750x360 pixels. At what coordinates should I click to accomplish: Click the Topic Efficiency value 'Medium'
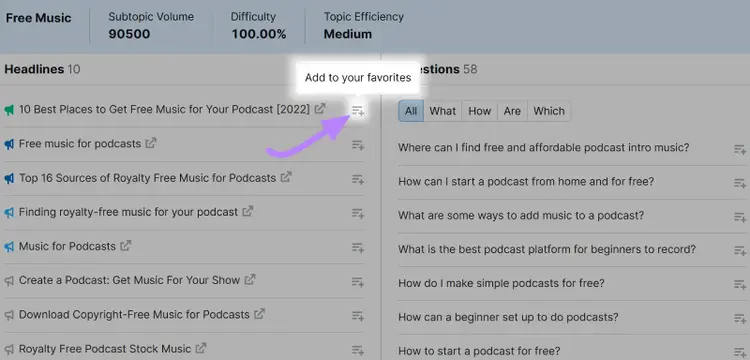click(x=348, y=34)
